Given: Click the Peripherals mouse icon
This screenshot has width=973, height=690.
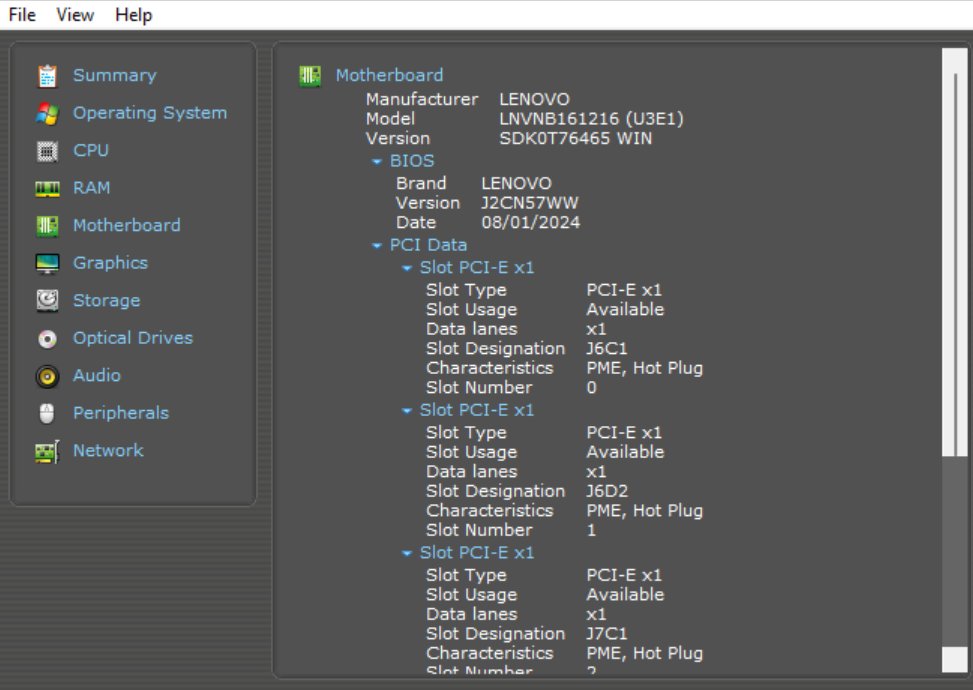Looking at the screenshot, I should click(x=47, y=414).
